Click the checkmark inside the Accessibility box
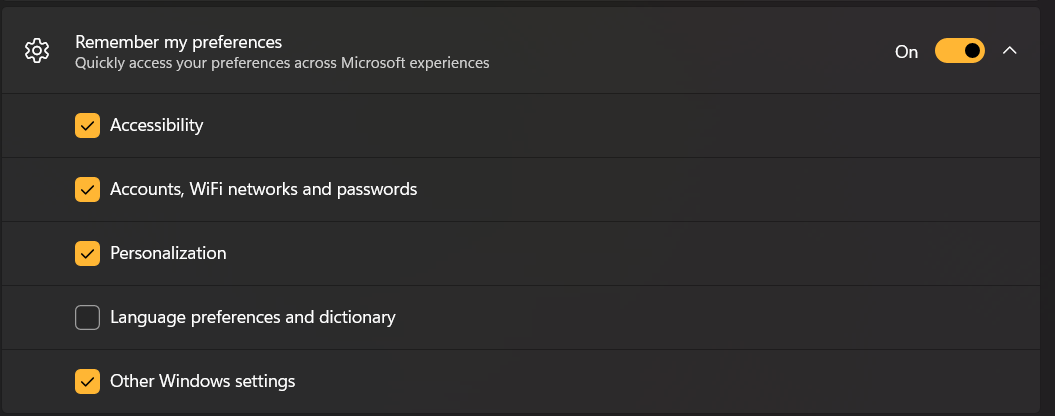 pos(87,125)
